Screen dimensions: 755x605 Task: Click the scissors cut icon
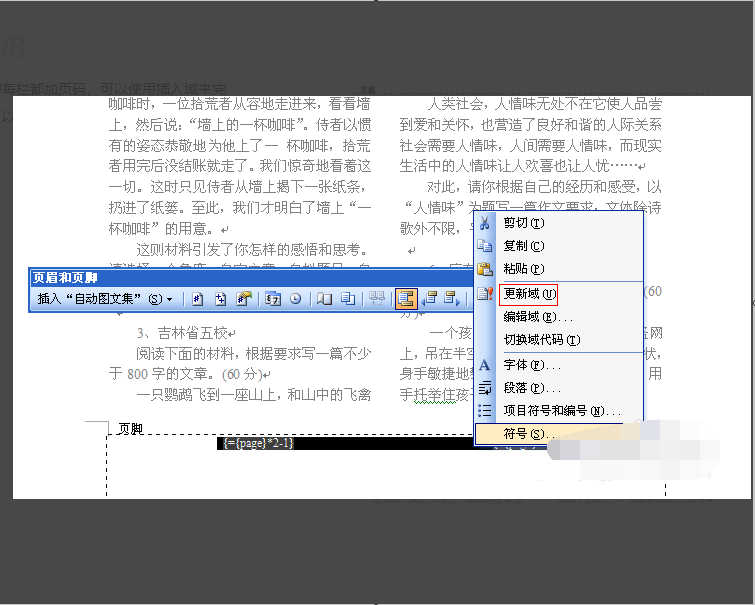tap(484, 223)
